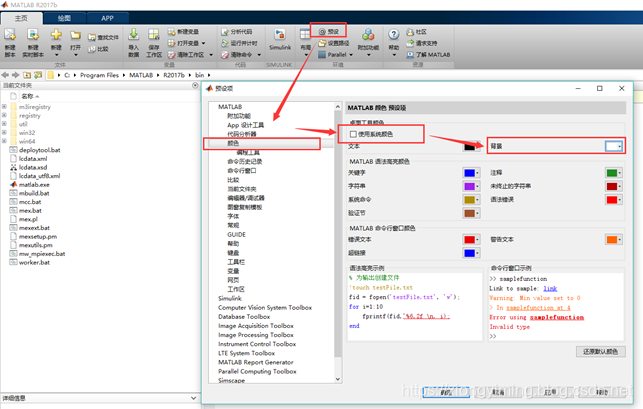The width and height of the screenshot is (643, 409).
Task: Click the 社区 (Community) icon
Action: point(410,32)
